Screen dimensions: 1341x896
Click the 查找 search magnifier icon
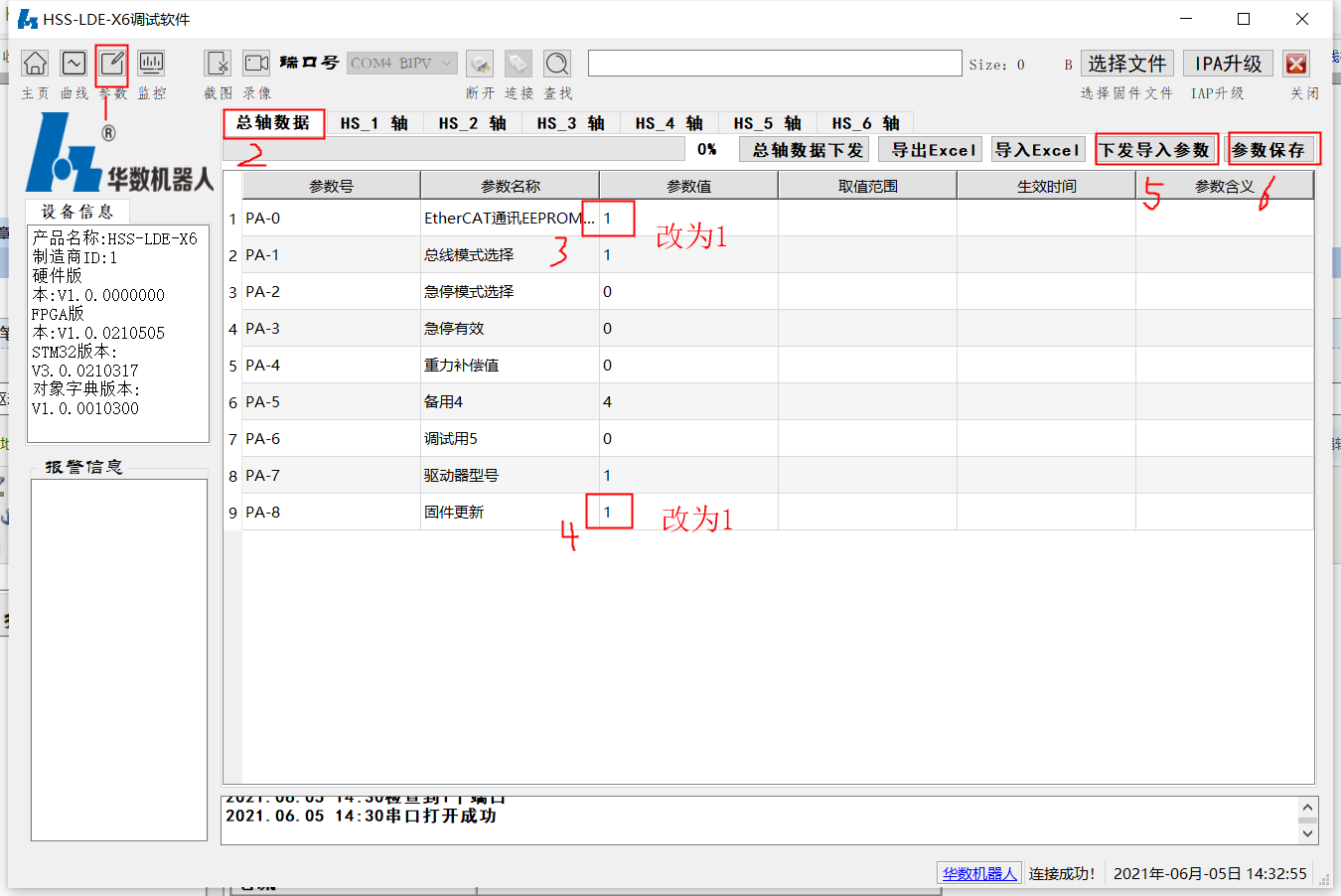(x=557, y=64)
